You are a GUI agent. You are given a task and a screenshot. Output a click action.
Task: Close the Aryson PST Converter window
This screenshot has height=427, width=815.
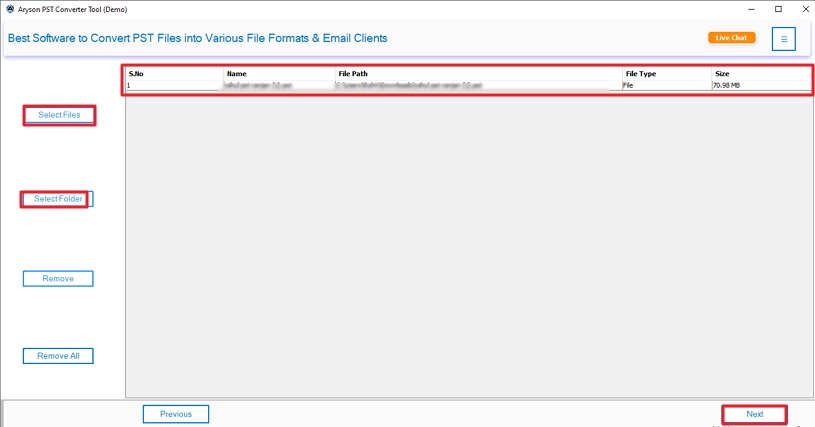[x=805, y=9]
